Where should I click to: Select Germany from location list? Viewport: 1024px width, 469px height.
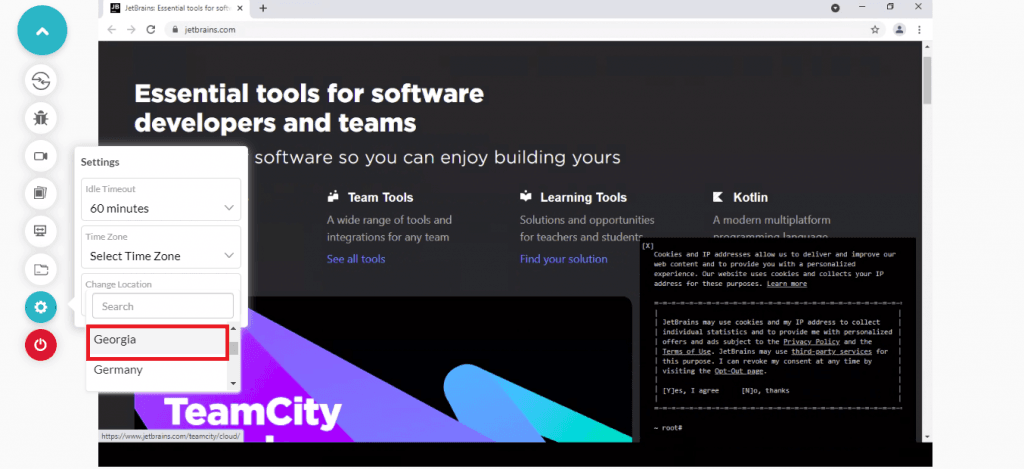coord(157,370)
